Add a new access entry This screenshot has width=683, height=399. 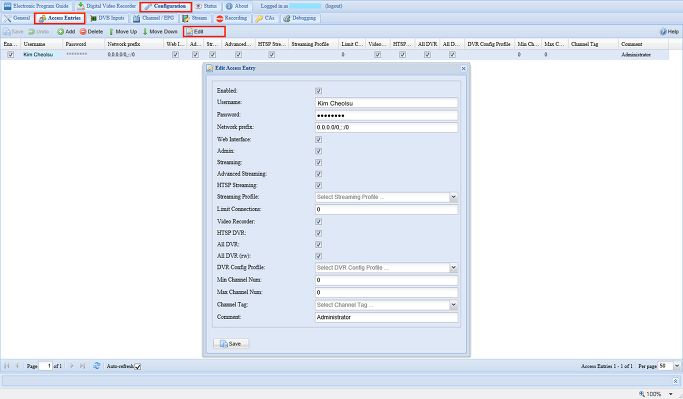pos(66,31)
